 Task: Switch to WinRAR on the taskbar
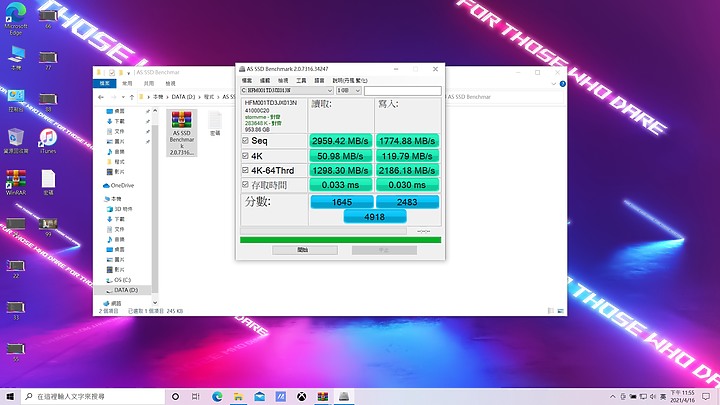pyautogui.click(x=323, y=396)
